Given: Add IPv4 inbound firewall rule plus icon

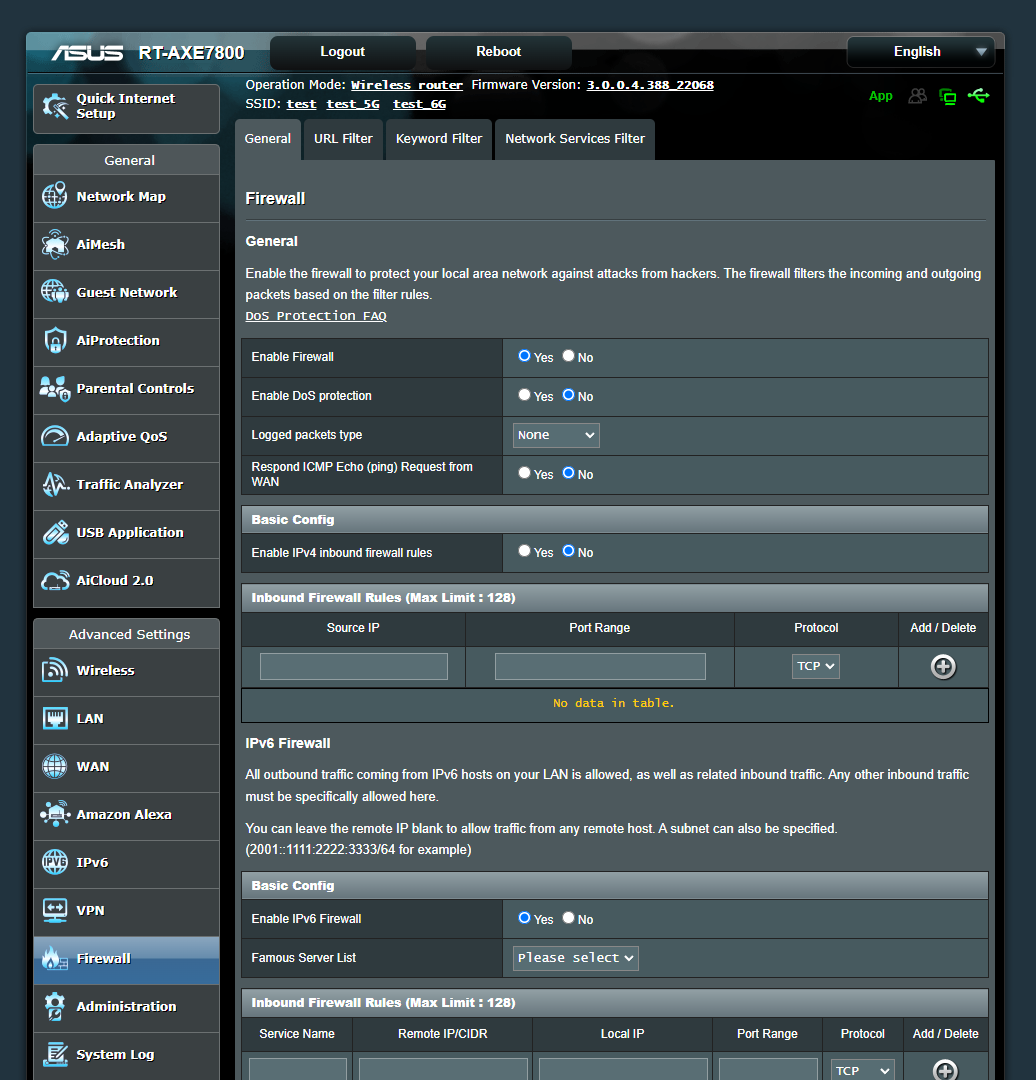Looking at the screenshot, I should pos(943,667).
